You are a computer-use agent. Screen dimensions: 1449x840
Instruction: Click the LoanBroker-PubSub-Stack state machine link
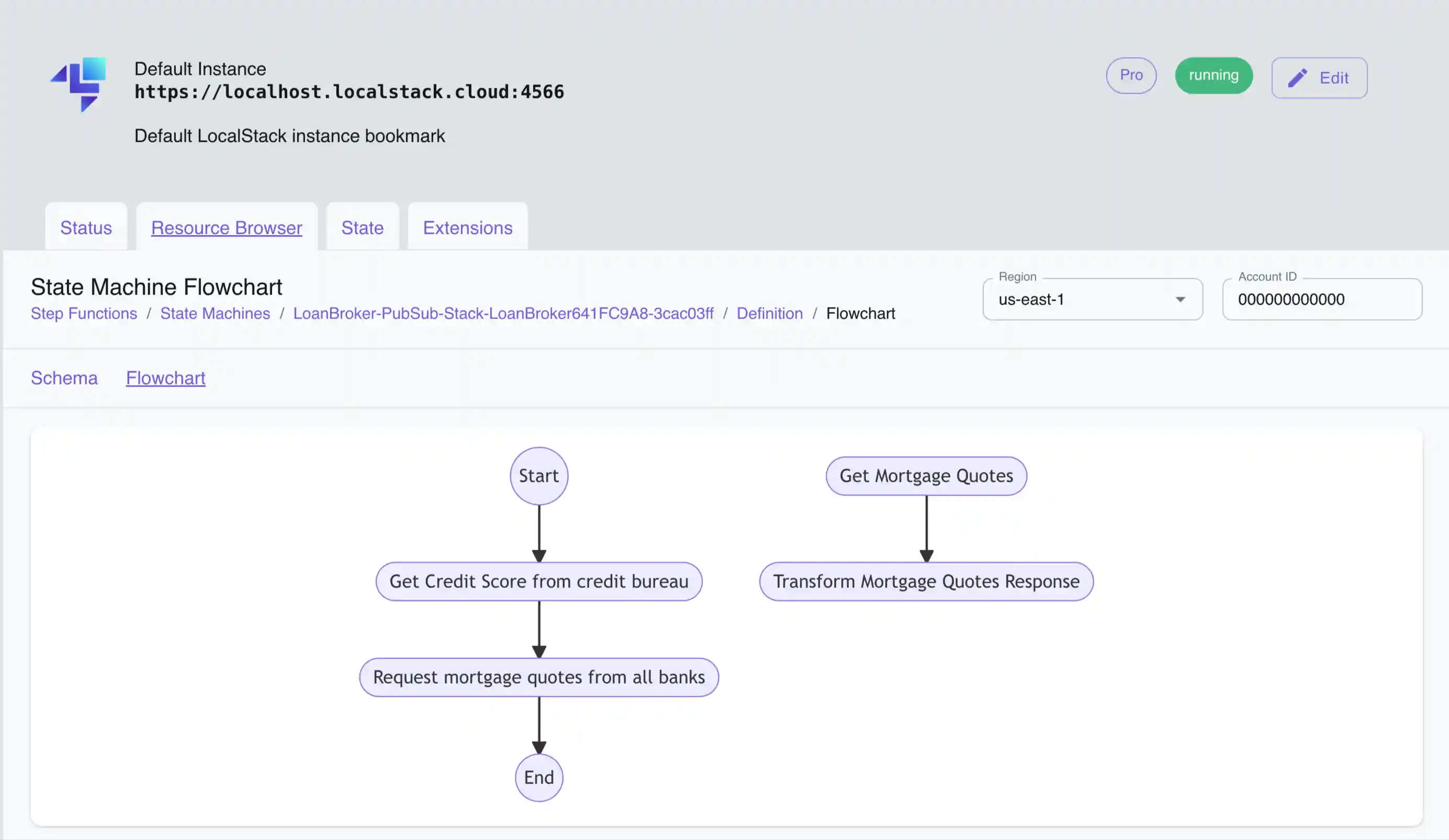point(504,313)
